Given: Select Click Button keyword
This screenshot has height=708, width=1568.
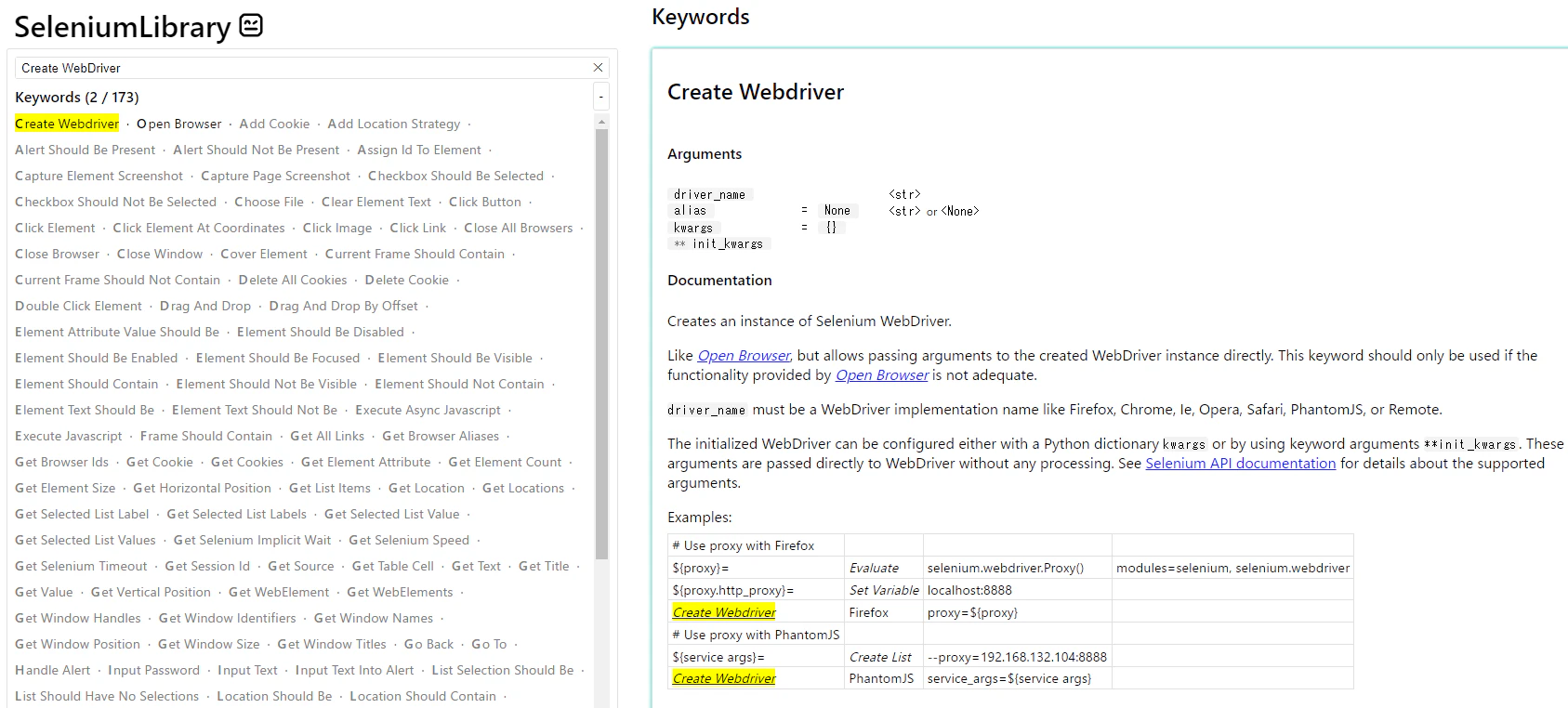Looking at the screenshot, I should click(x=485, y=202).
